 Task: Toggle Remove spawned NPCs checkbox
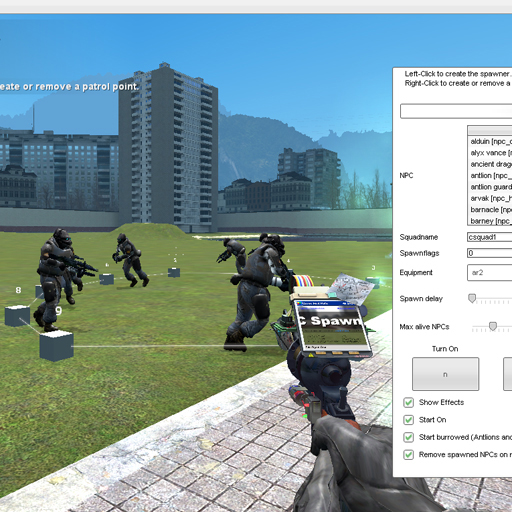[x=408, y=454]
